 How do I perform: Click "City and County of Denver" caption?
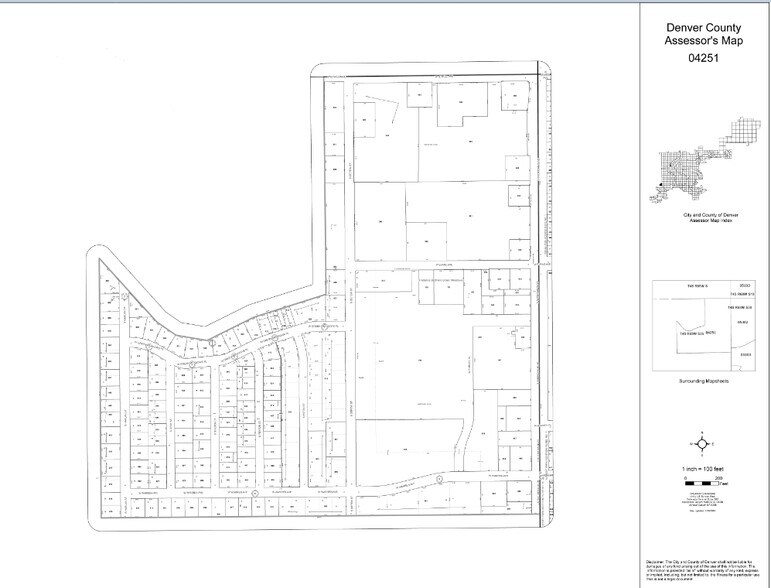(x=711, y=215)
